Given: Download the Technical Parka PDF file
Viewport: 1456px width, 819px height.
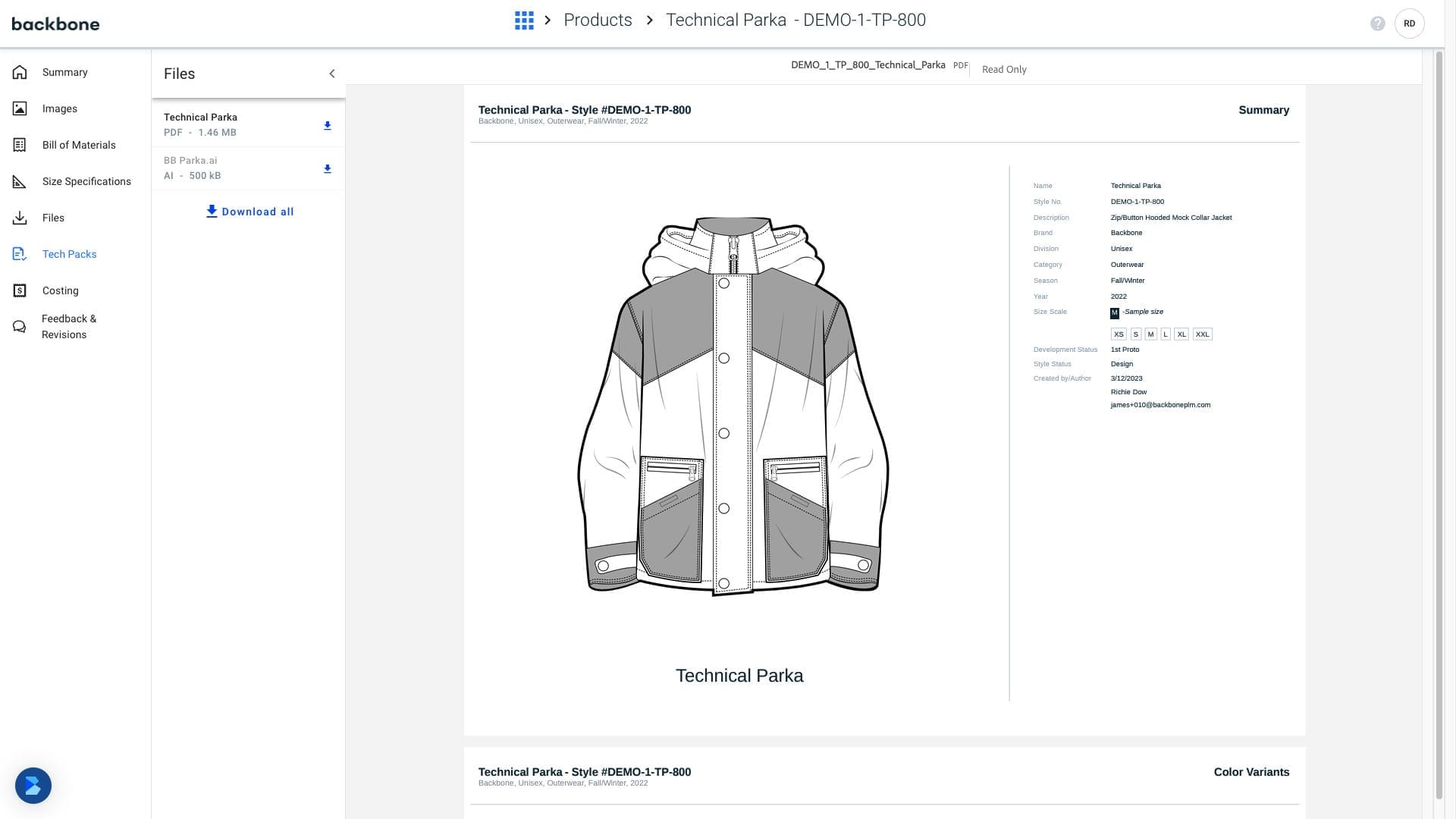Looking at the screenshot, I should click(x=328, y=125).
